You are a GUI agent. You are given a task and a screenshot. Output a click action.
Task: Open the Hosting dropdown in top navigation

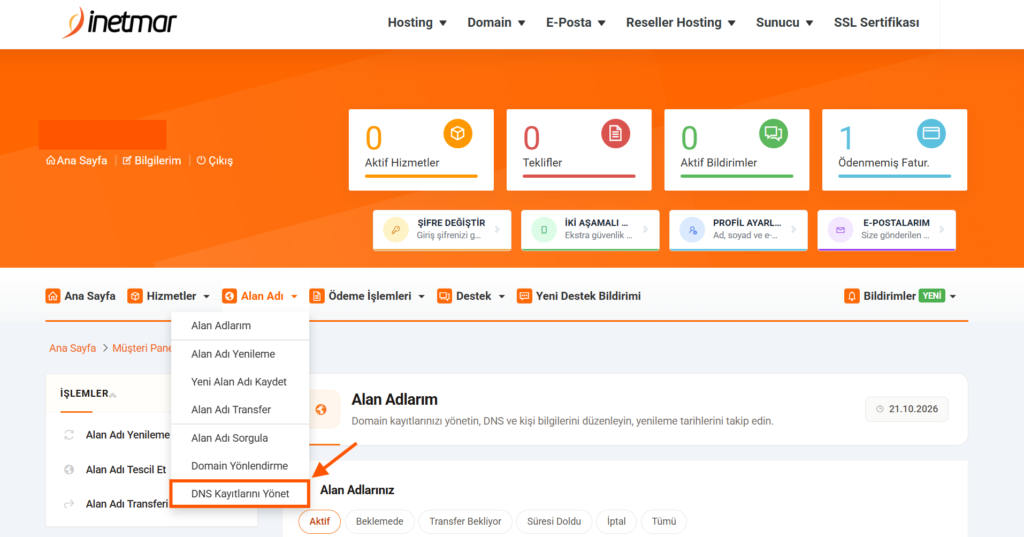pyautogui.click(x=417, y=22)
